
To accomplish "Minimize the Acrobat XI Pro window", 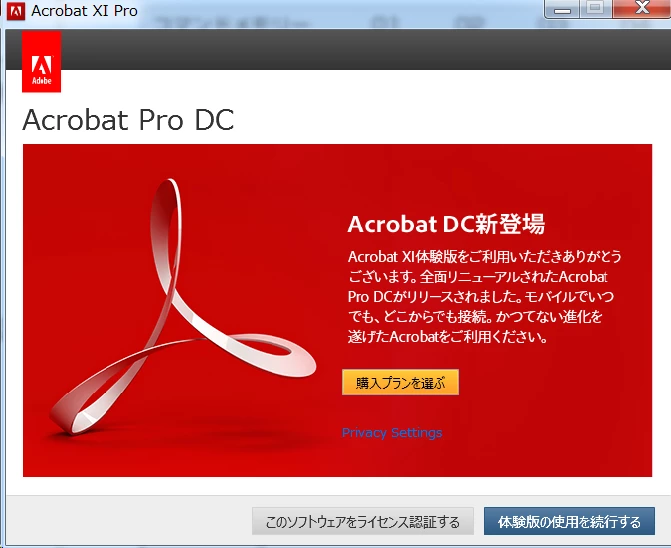I will click(562, 9).
